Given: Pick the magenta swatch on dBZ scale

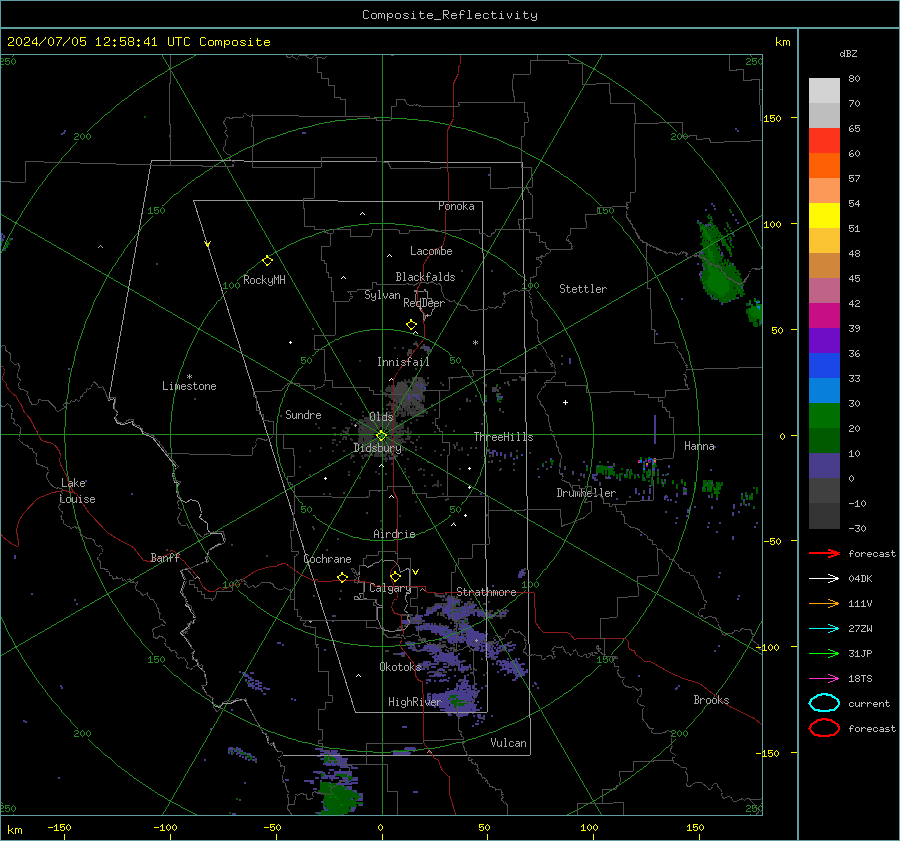Looking at the screenshot, I should click(x=824, y=316).
